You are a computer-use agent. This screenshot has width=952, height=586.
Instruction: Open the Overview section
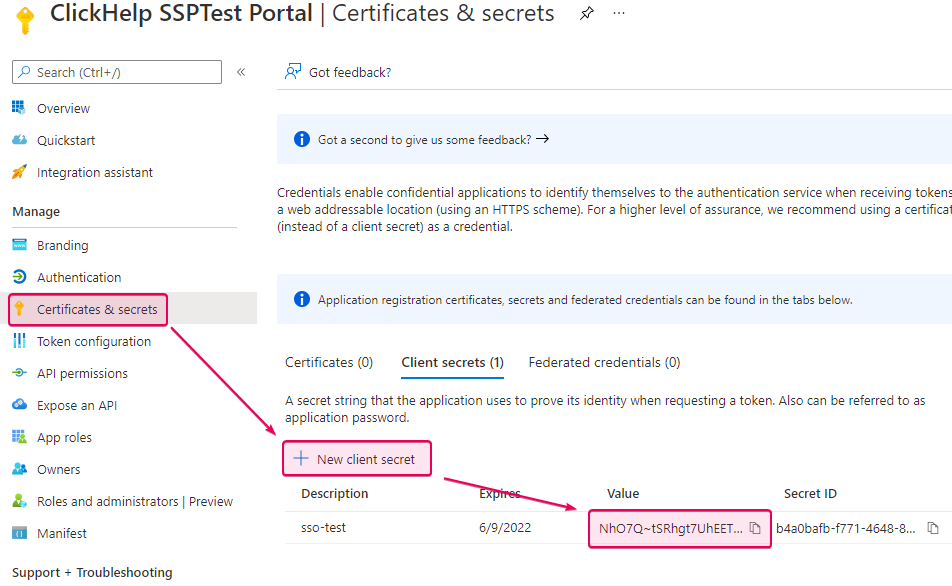click(x=63, y=107)
